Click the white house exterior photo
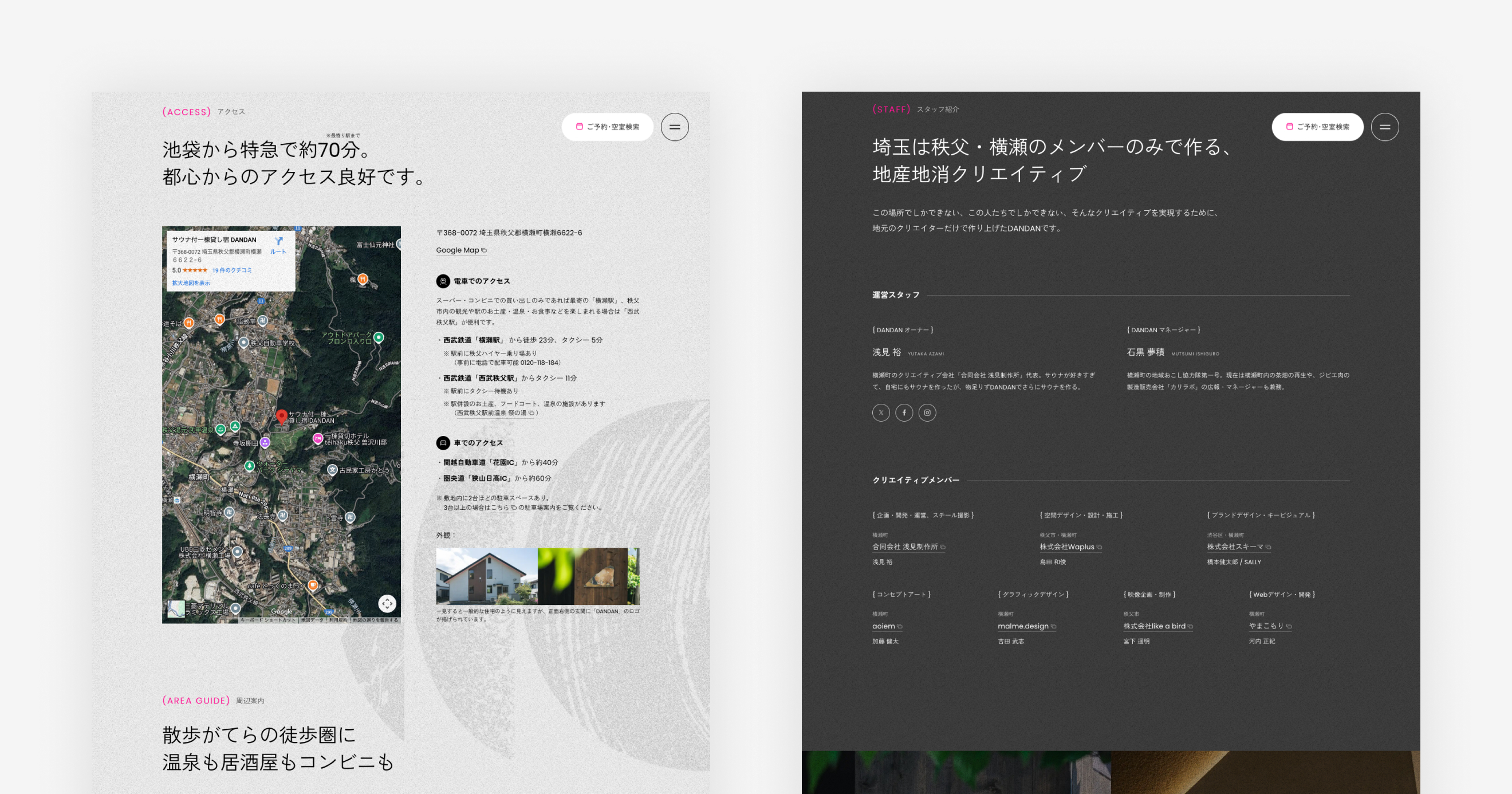Viewport: 1512px width, 794px height. pos(487,576)
